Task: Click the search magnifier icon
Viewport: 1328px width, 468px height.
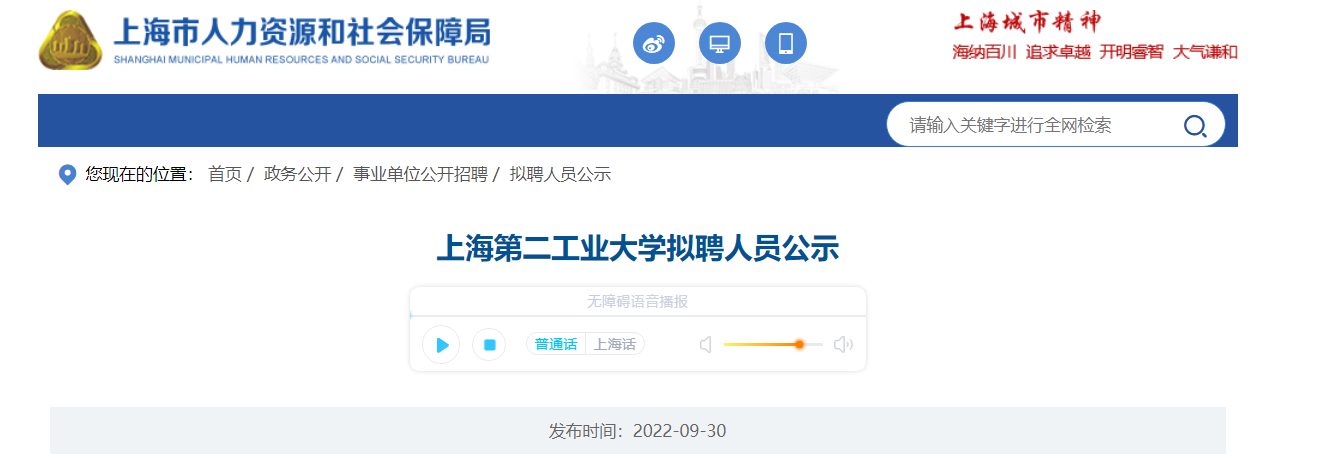Action: click(x=1195, y=126)
